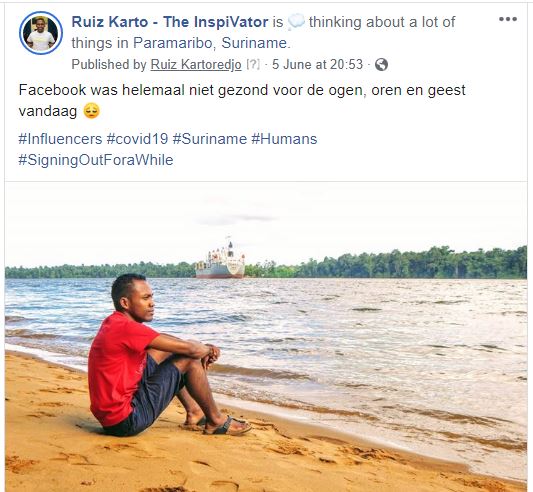Open the three-dot post options menu
This screenshot has width=533, height=492.
[x=508, y=19]
